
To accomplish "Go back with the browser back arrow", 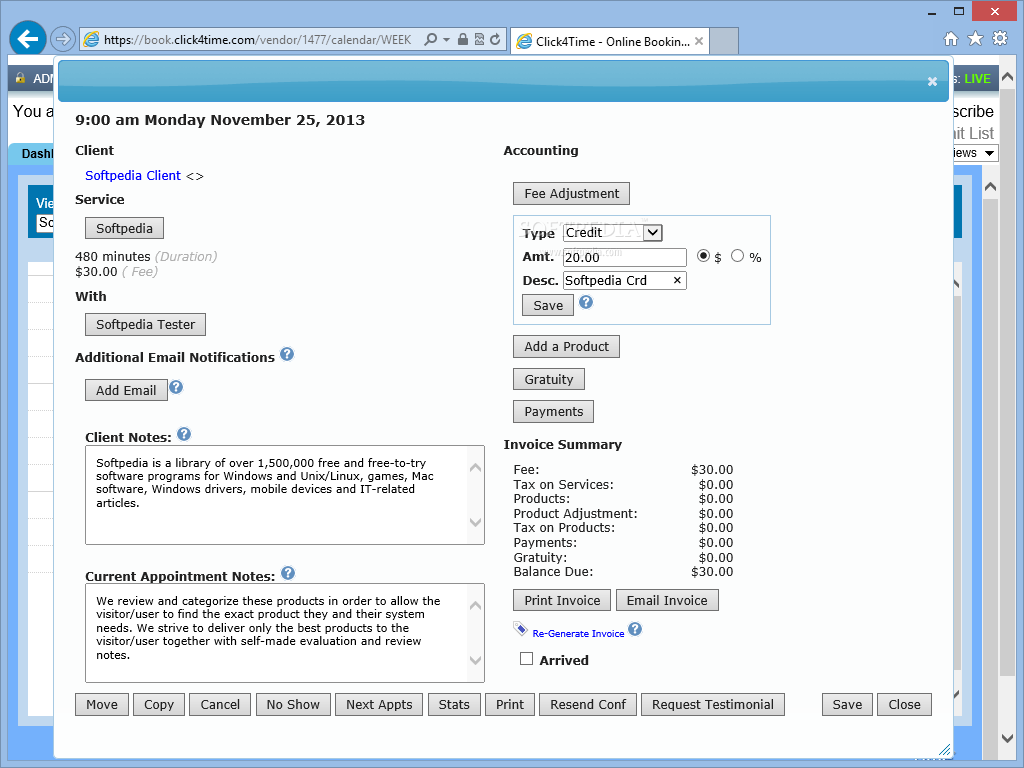I will [28, 39].
